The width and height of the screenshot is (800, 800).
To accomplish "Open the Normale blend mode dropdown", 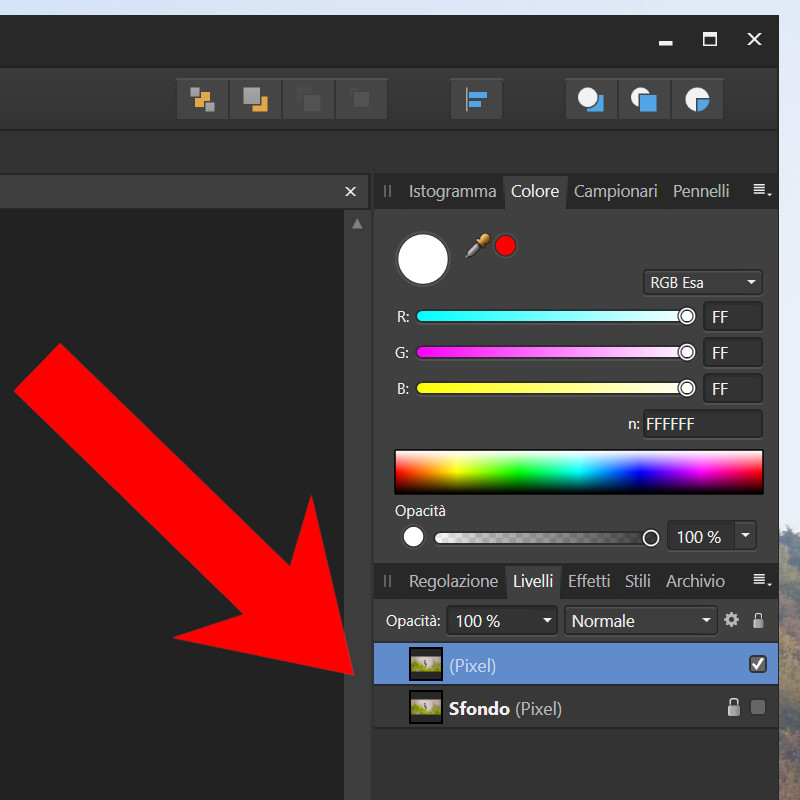I will pos(640,621).
